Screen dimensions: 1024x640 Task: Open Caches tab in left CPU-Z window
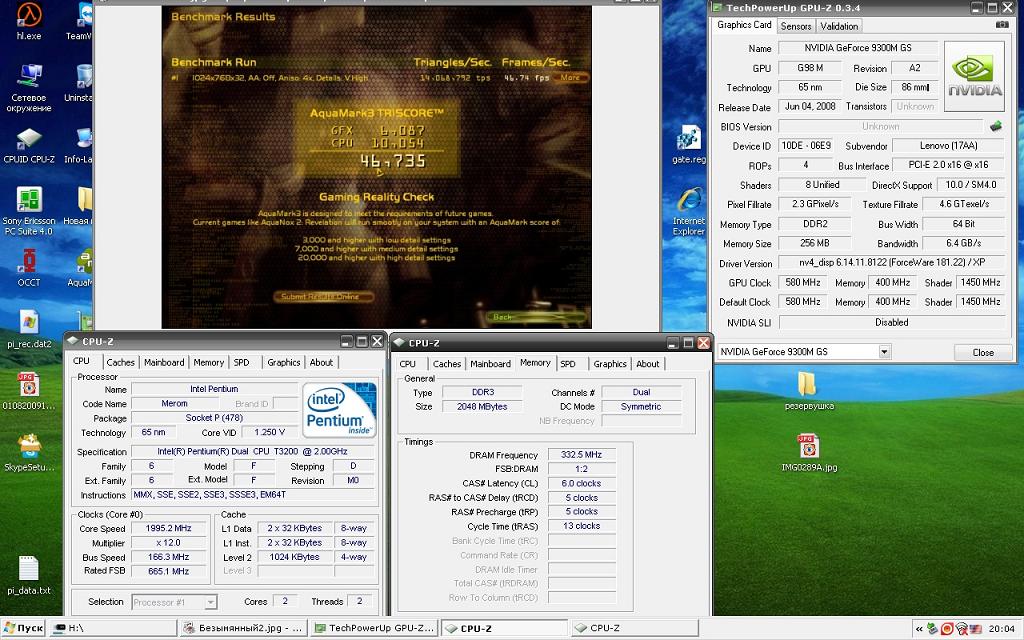tap(120, 362)
